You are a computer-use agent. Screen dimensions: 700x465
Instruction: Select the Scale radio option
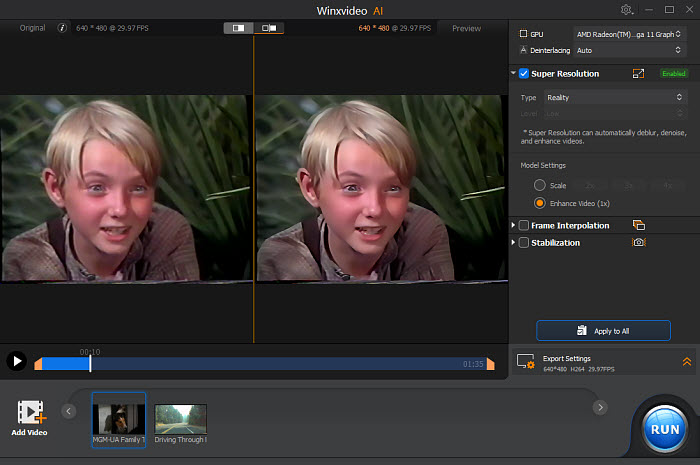(540, 185)
